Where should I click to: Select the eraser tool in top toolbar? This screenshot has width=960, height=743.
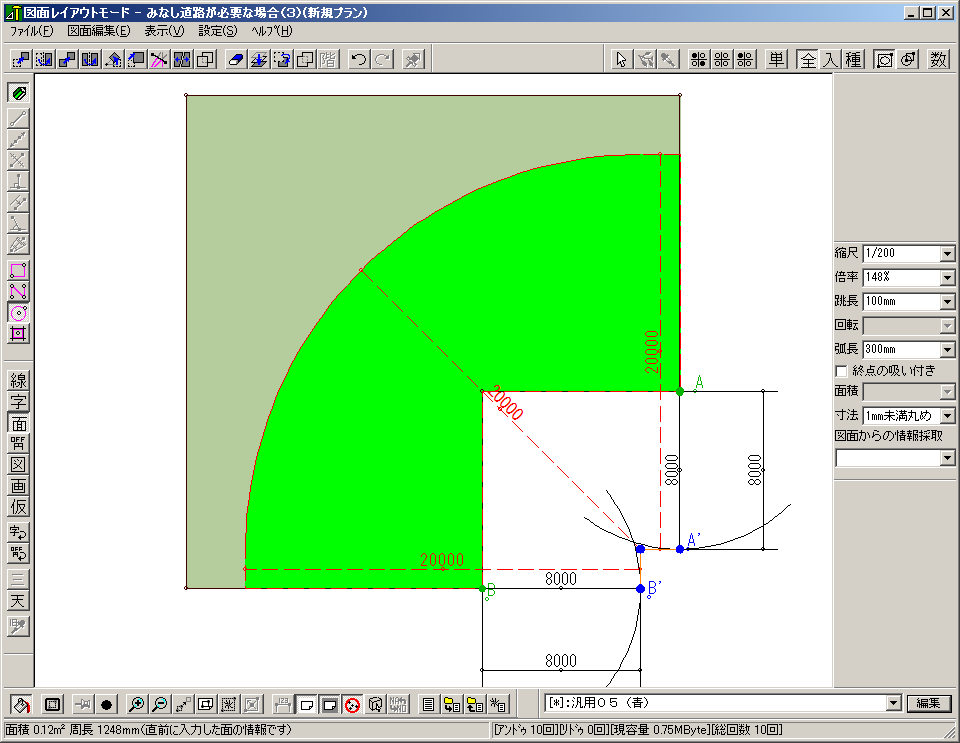[x=236, y=59]
